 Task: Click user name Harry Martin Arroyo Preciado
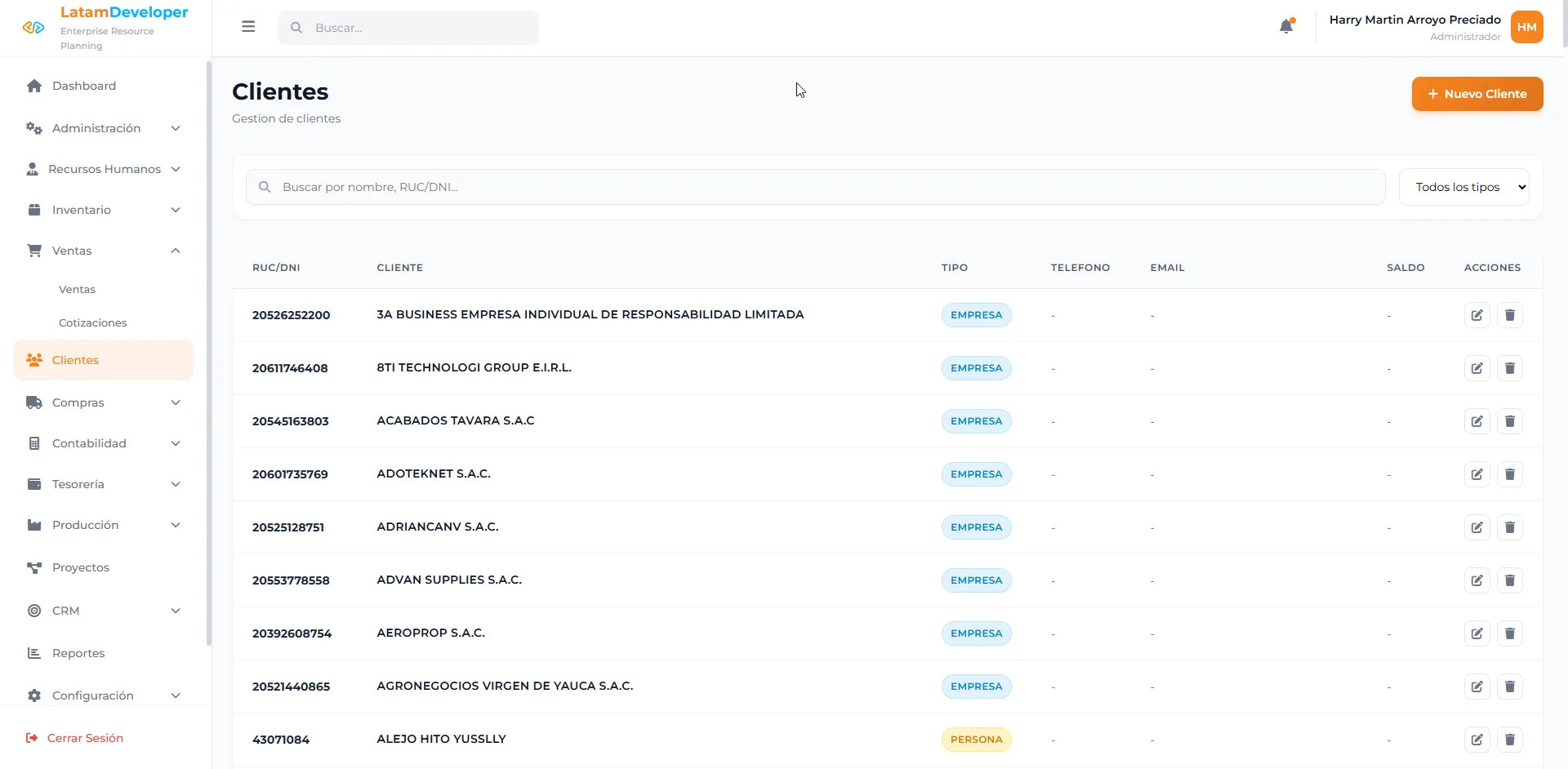tap(1415, 20)
